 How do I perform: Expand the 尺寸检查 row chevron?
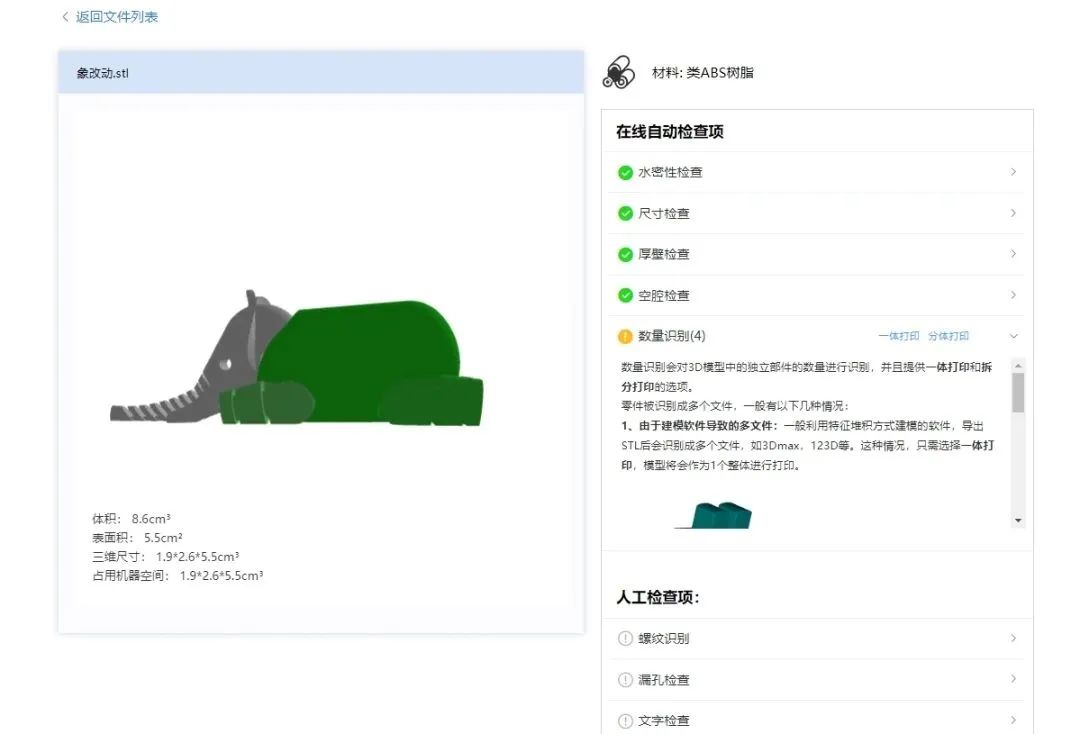(1013, 213)
